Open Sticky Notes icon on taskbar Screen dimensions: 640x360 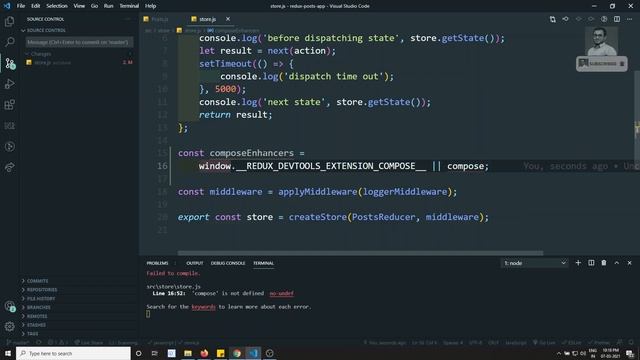(x=220, y=353)
